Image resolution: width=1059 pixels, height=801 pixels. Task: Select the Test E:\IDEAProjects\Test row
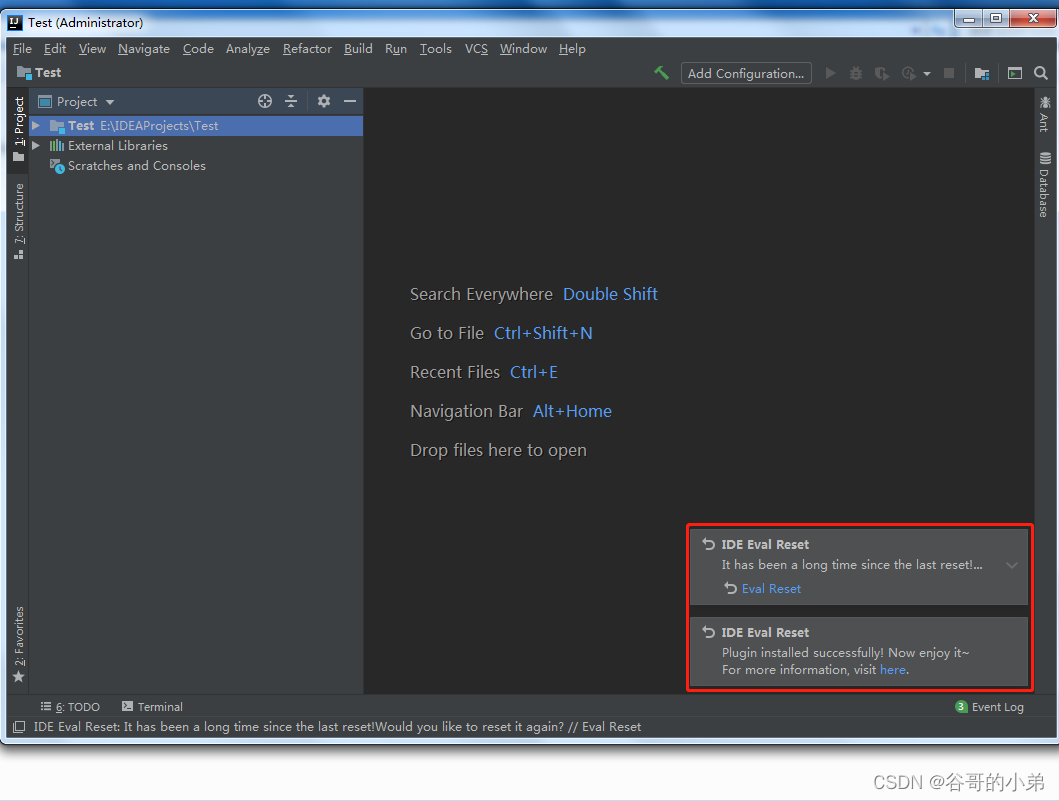pyautogui.click(x=196, y=126)
